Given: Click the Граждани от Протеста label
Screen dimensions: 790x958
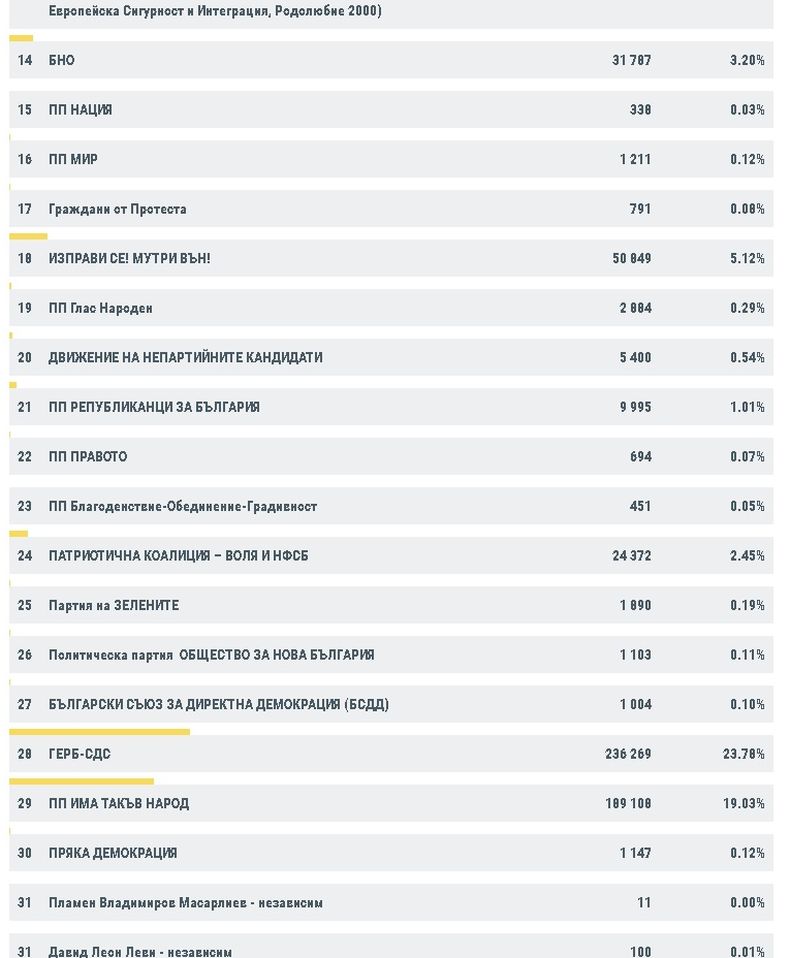Looking at the screenshot, I should [x=117, y=209].
